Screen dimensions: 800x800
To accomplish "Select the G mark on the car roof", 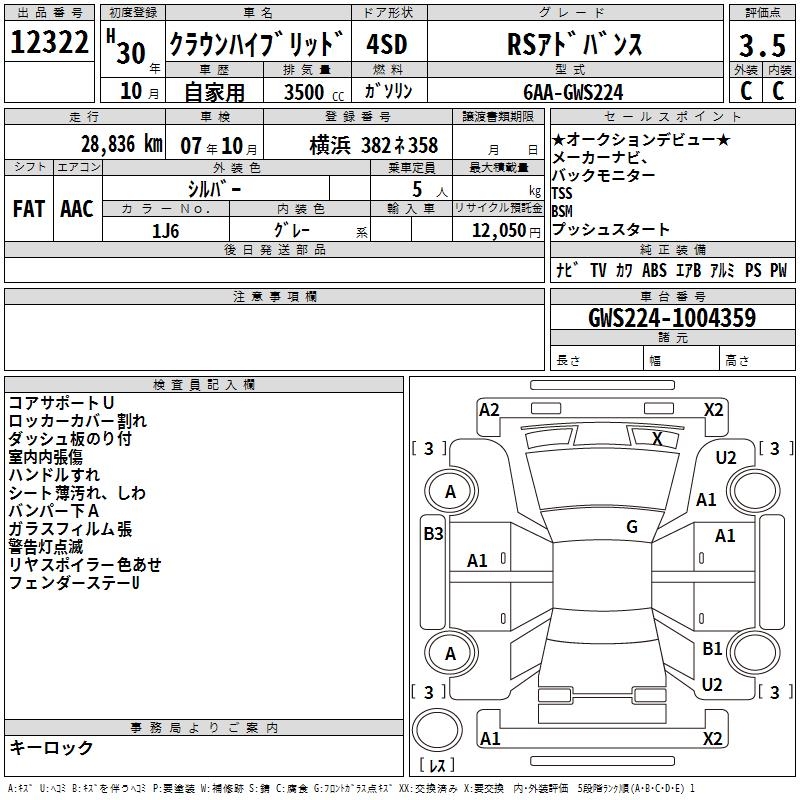I will (632, 527).
